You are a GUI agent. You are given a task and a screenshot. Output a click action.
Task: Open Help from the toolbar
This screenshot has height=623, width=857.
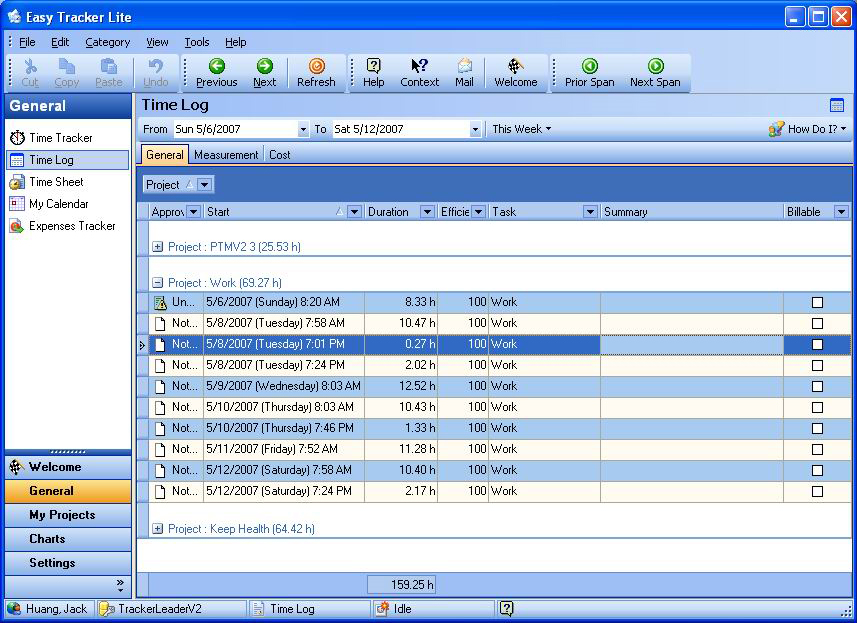373,73
